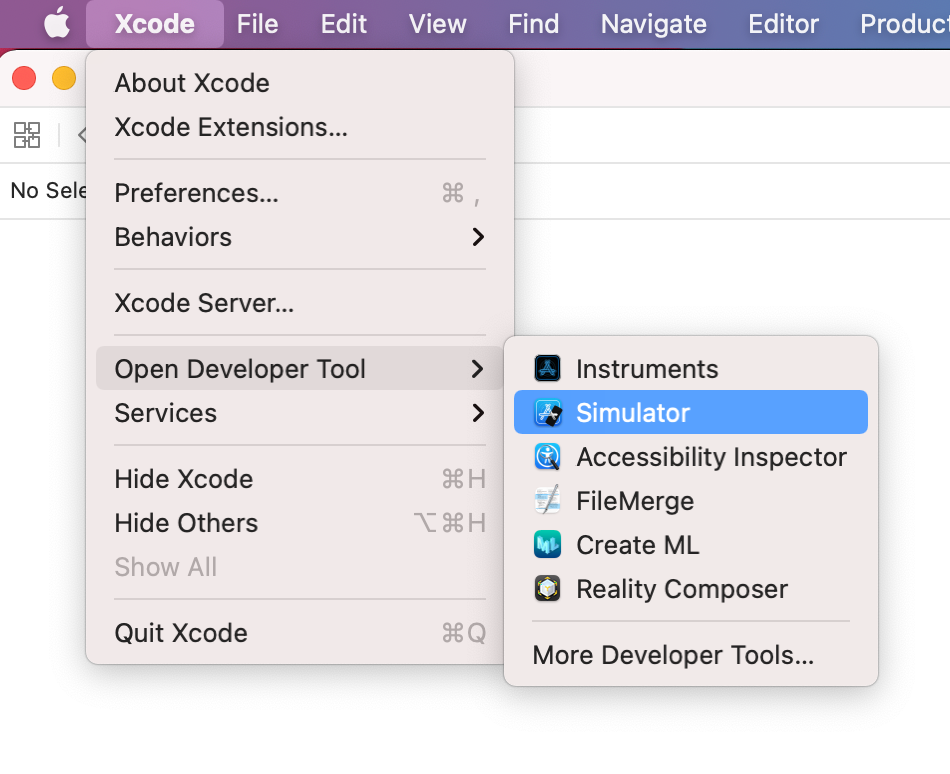Image resolution: width=950 pixels, height=774 pixels.
Task: Click the Simulator app icon
Action: (x=547, y=413)
